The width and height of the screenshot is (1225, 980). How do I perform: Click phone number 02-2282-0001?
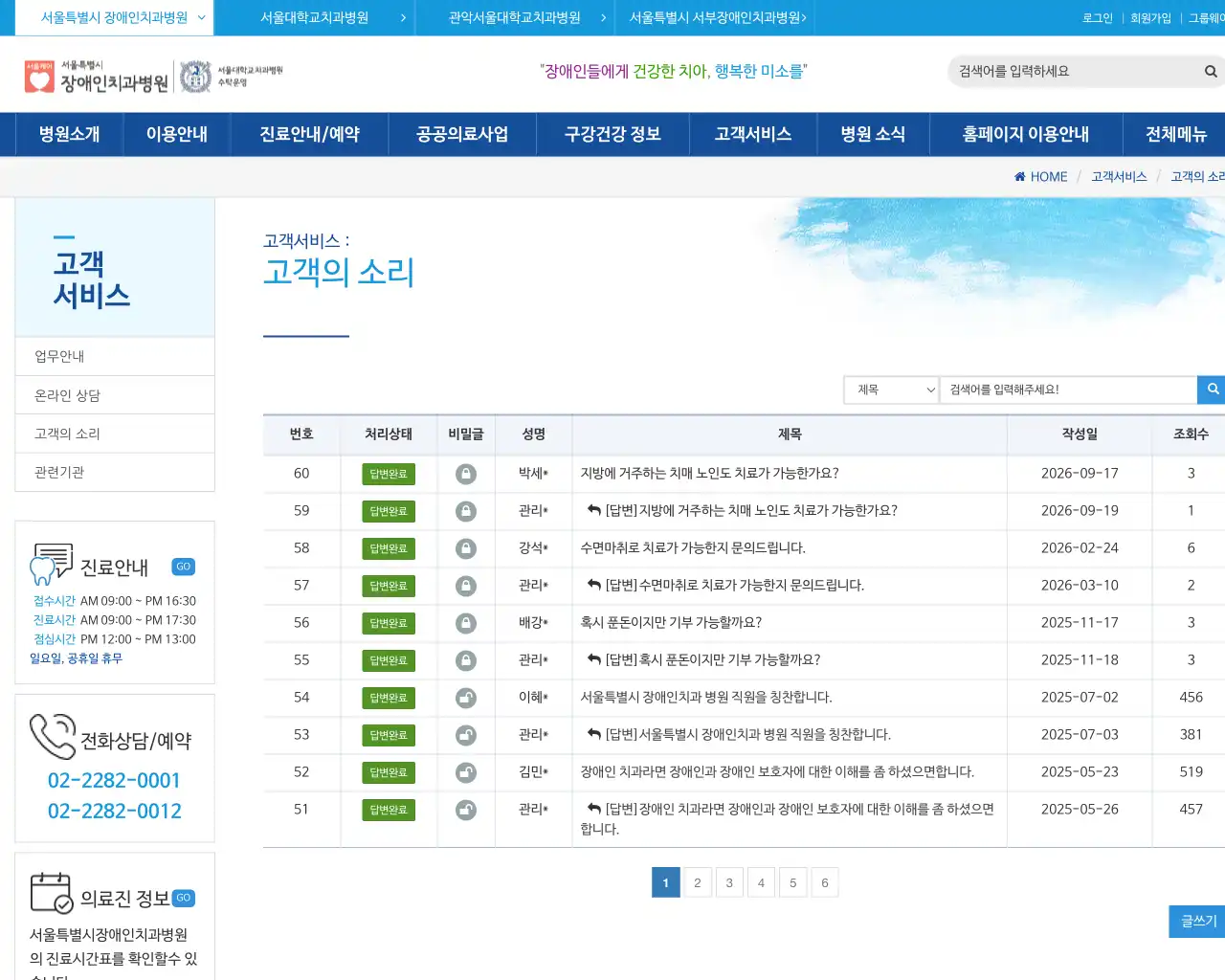[x=114, y=780]
